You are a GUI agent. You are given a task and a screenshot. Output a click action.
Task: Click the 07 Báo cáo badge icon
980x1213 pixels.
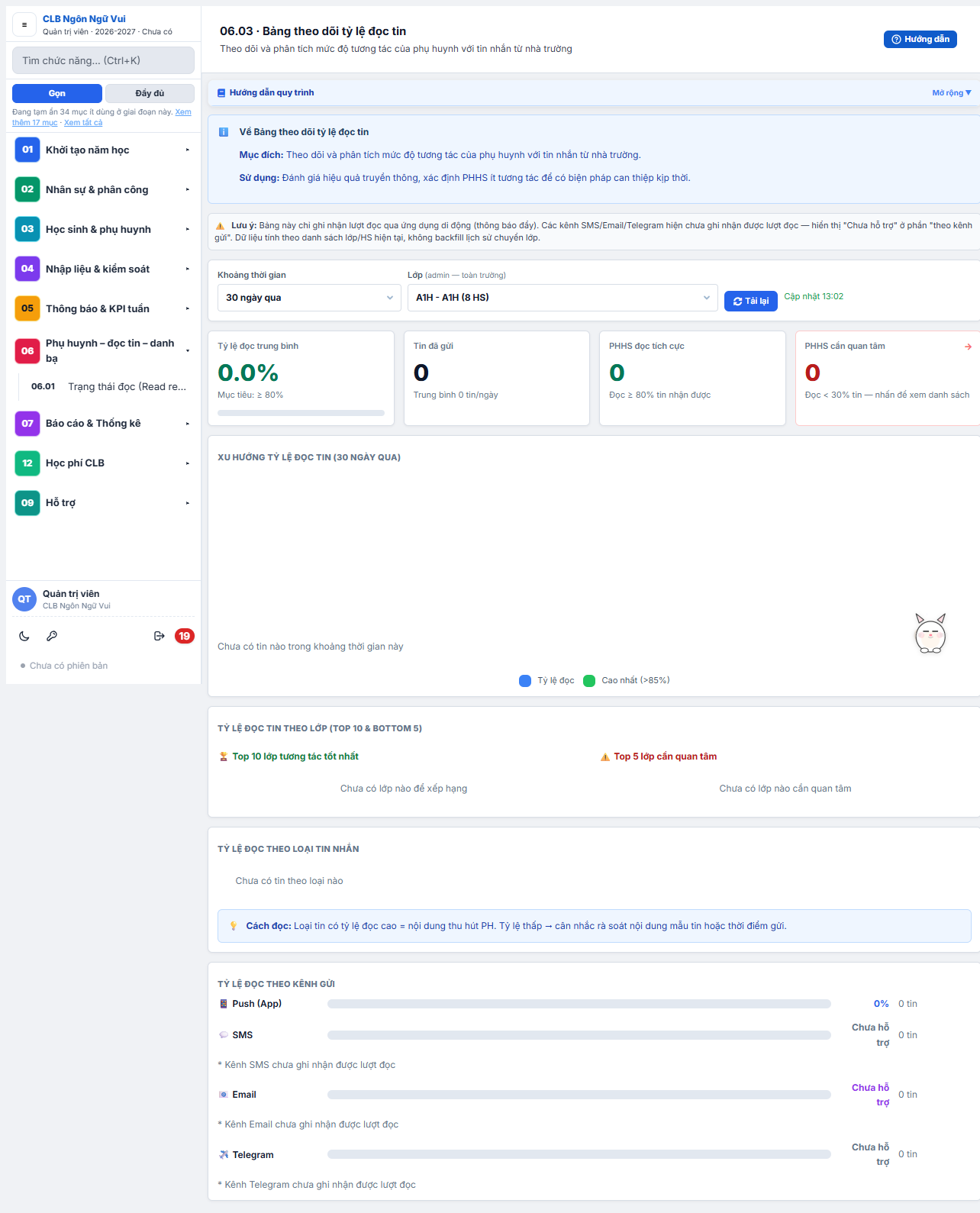click(x=27, y=423)
